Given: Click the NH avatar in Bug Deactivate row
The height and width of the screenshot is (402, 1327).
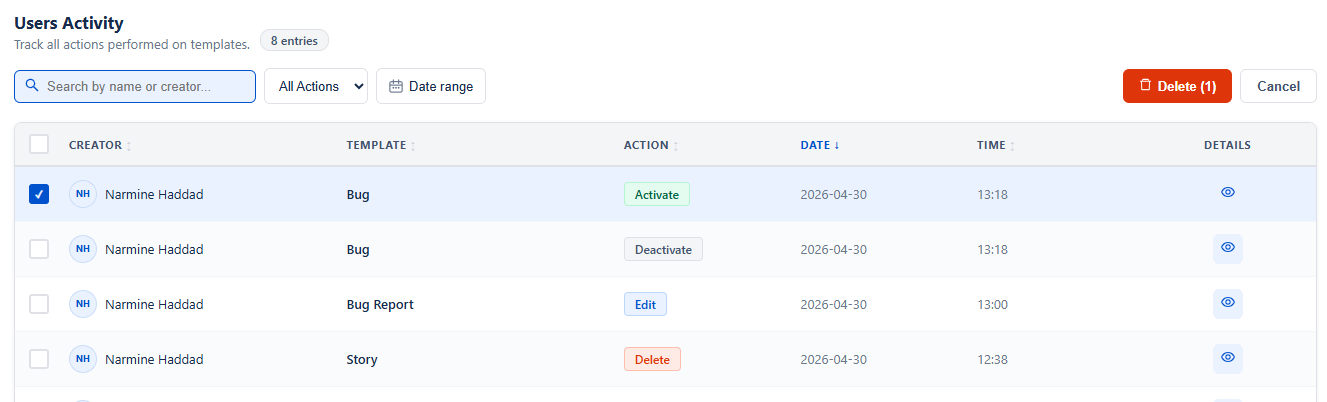Looking at the screenshot, I should (83, 249).
